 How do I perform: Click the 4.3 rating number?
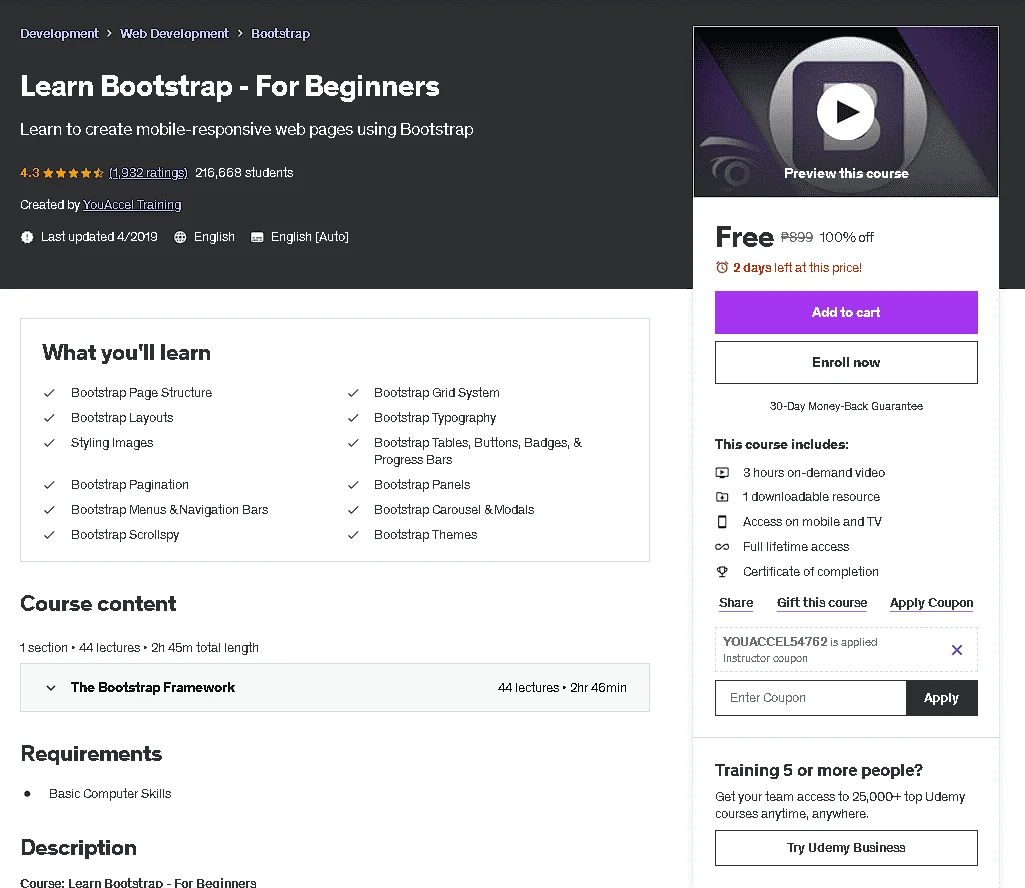(29, 173)
